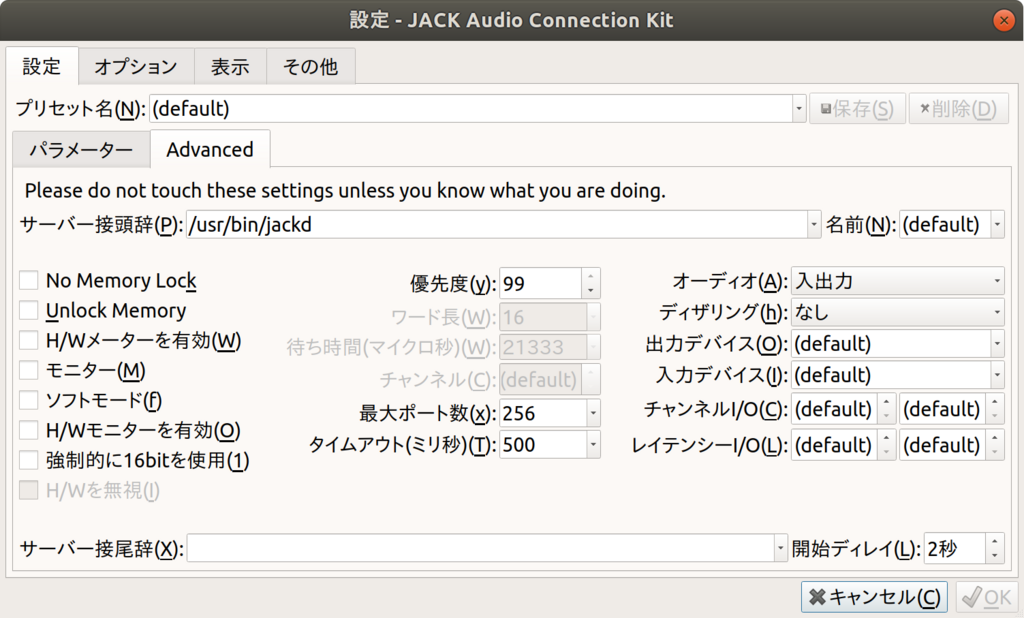Screen dimensions: 1024x618
Task: Adjust first レイテンシーI/O spinner arrows
Action: point(886,445)
